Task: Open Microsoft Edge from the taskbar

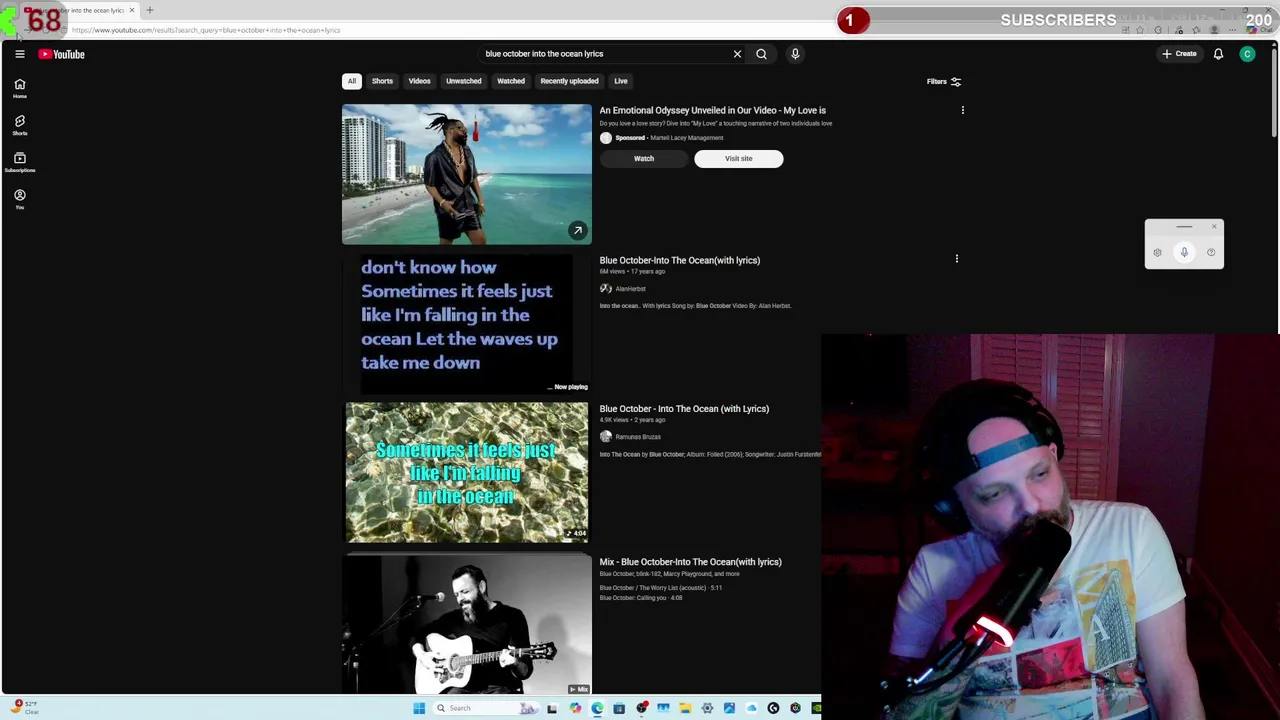Action: (597, 708)
